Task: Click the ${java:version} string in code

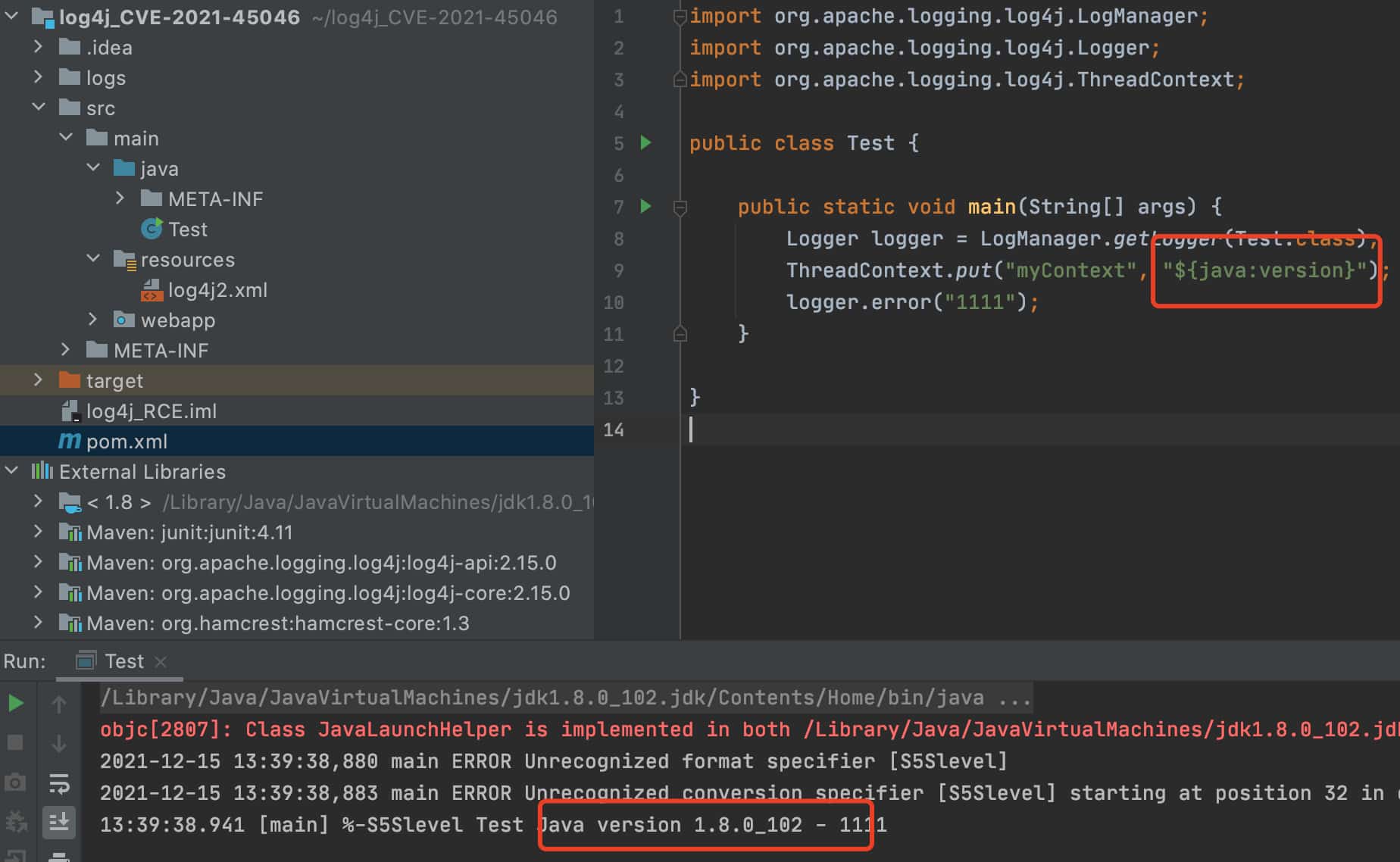Action: click(1264, 270)
